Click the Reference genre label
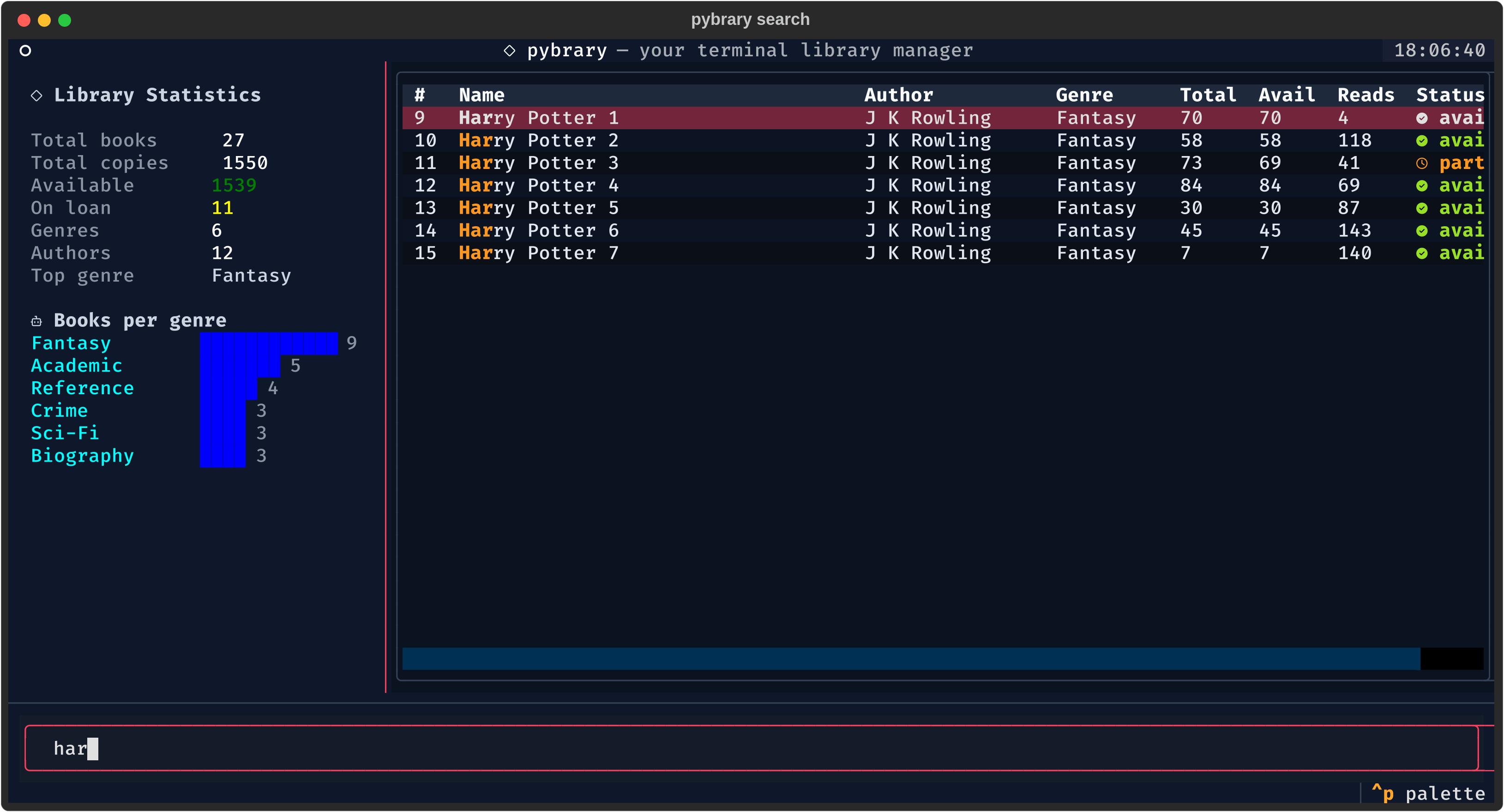Image resolution: width=1504 pixels, height=812 pixels. pyautogui.click(x=82, y=388)
